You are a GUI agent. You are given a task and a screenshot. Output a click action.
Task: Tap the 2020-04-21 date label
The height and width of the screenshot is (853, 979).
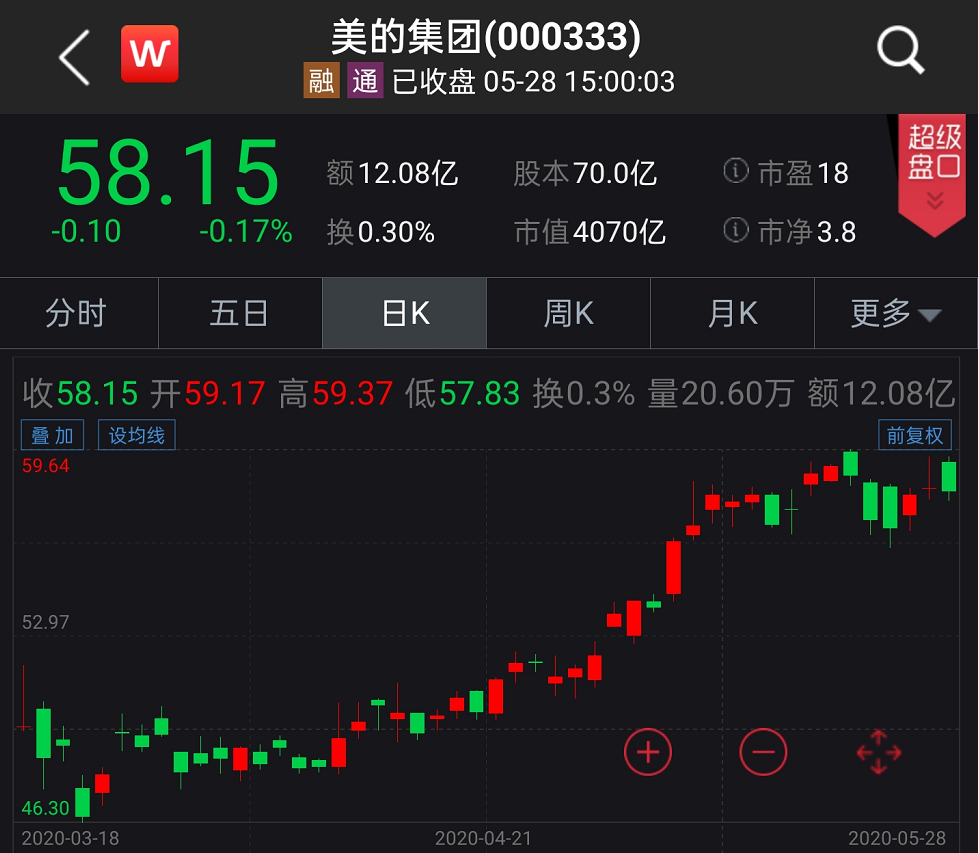tap(483, 837)
